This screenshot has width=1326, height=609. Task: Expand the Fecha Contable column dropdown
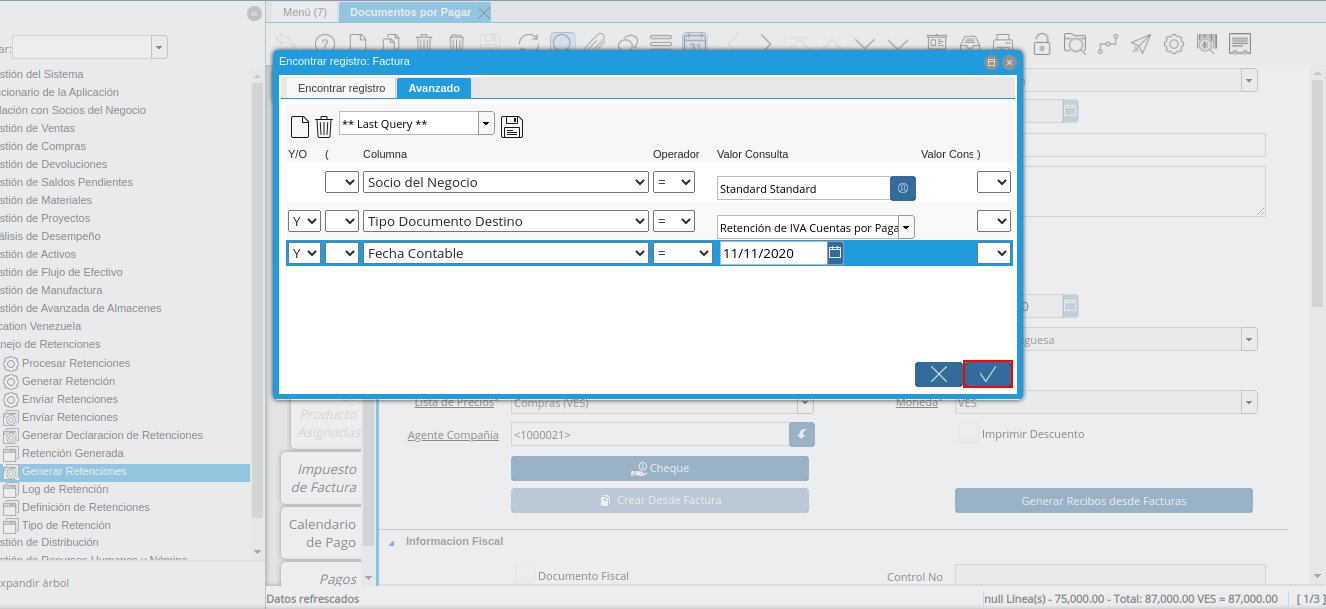click(x=640, y=254)
